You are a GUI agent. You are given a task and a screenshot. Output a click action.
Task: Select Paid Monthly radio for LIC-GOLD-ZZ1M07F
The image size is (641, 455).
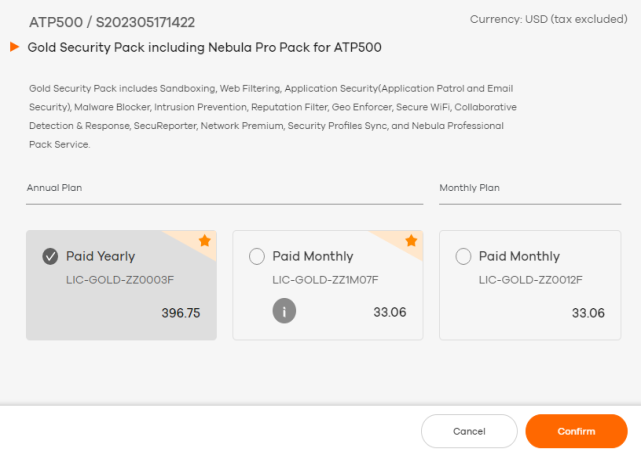coord(257,256)
